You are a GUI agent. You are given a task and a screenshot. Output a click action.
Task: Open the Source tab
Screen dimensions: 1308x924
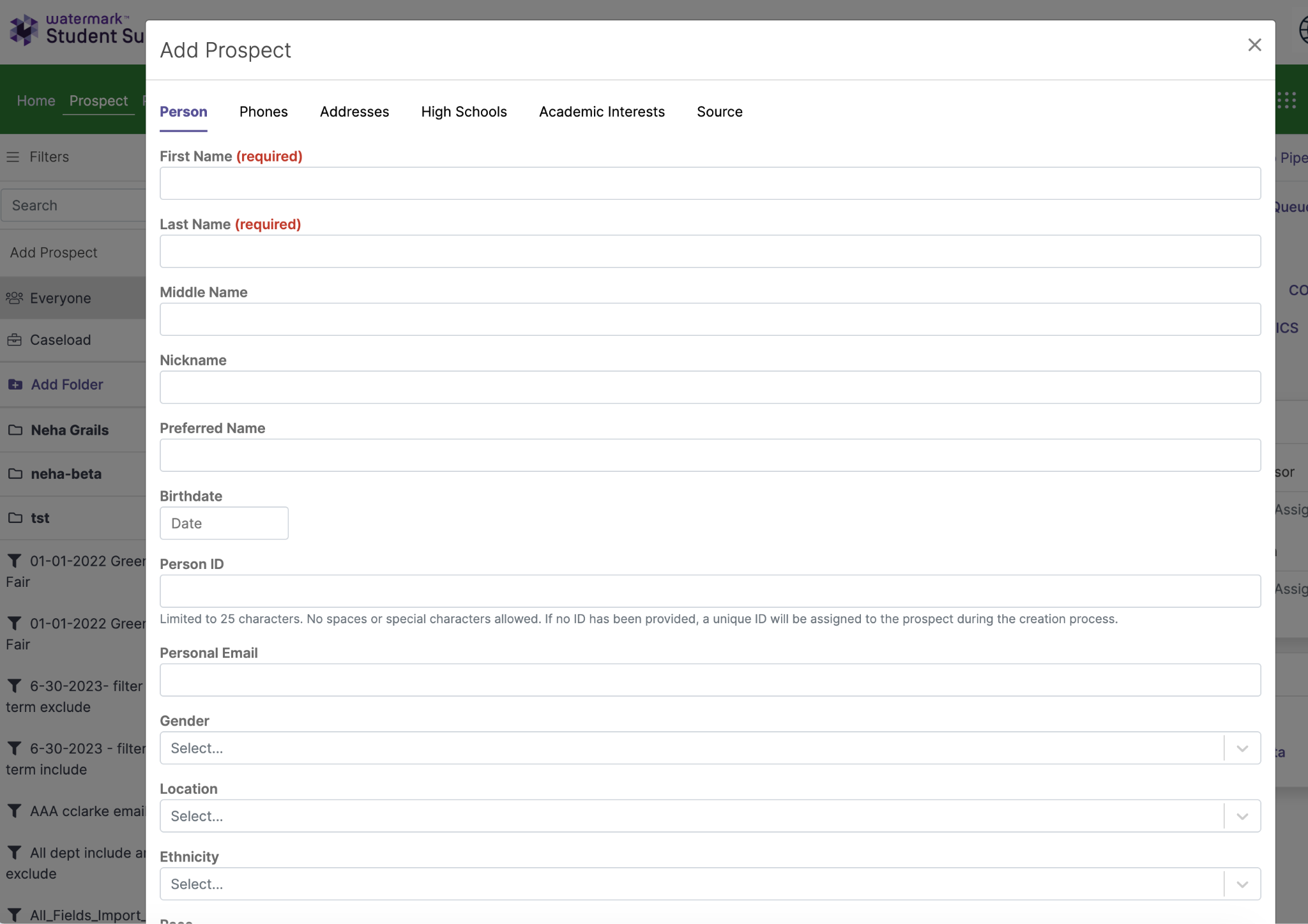pyautogui.click(x=720, y=112)
